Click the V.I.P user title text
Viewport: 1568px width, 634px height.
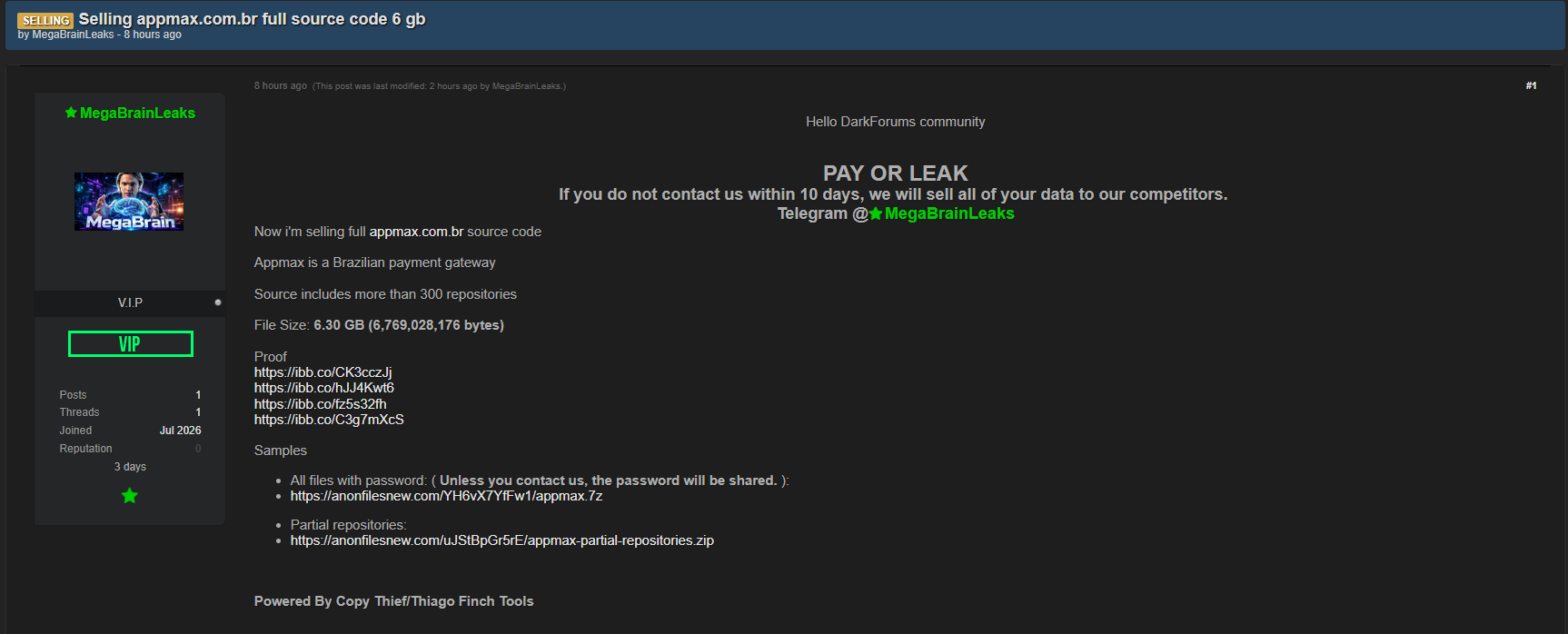(130, 302)
